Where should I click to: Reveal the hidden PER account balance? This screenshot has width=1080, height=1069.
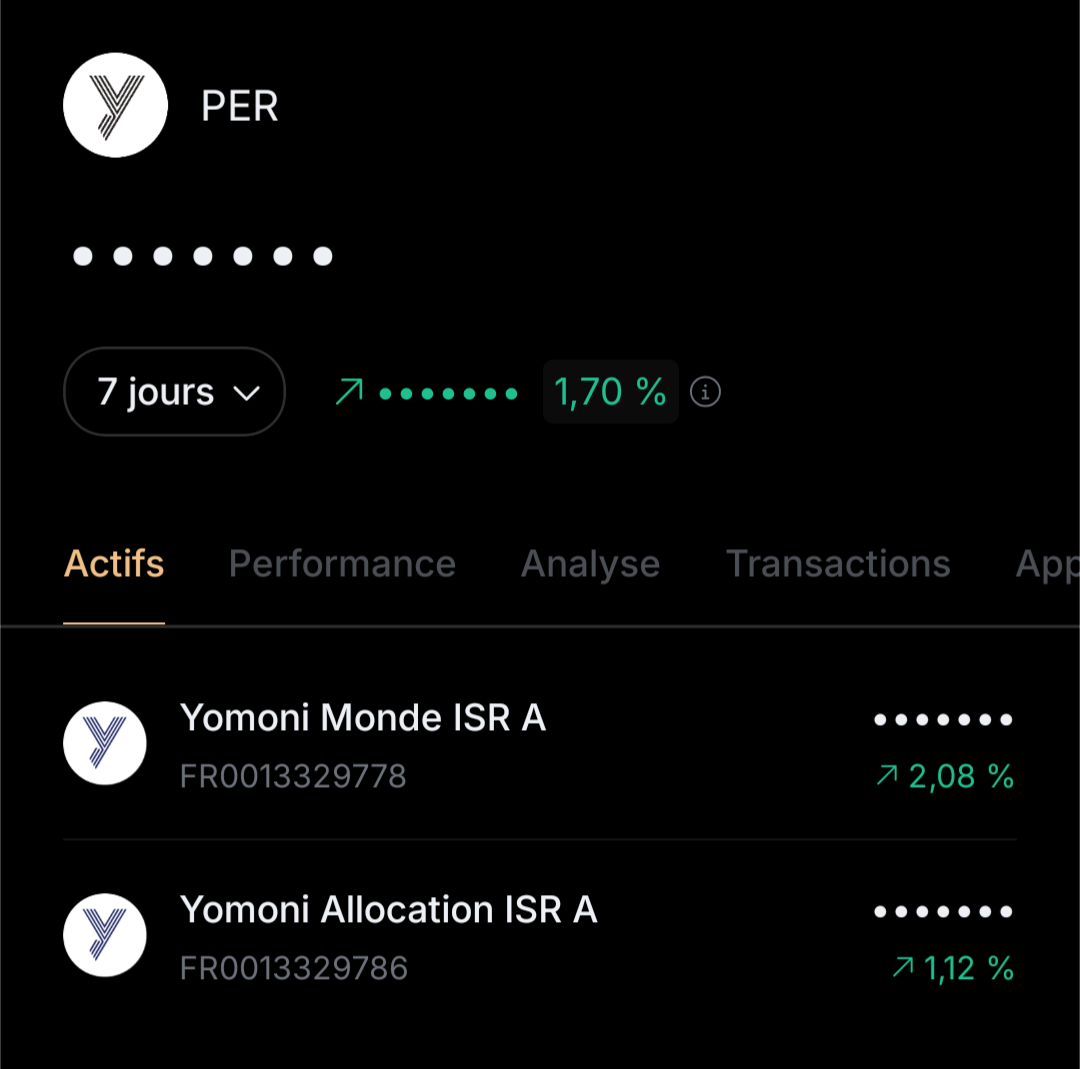(203, 257)
